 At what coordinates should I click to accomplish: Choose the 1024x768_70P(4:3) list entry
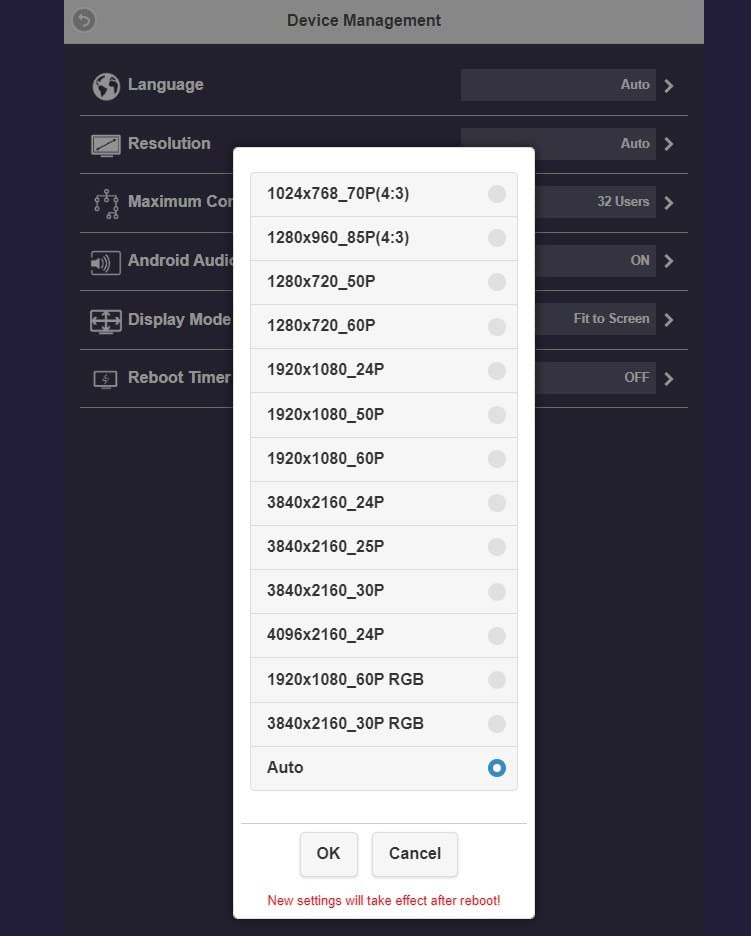pos(383,194)
